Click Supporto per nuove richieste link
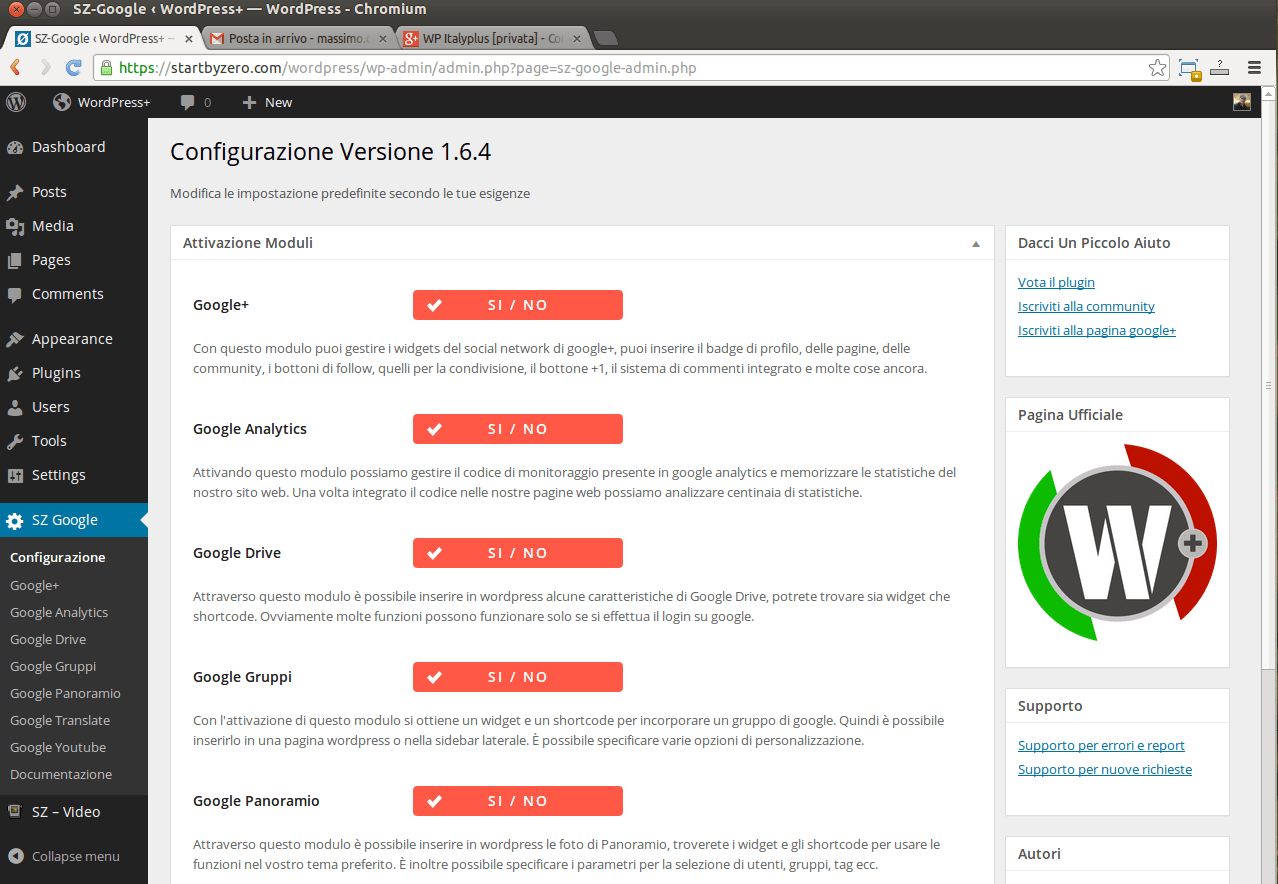This screenshot has height=884, width=1278. tap(1105, 770)
